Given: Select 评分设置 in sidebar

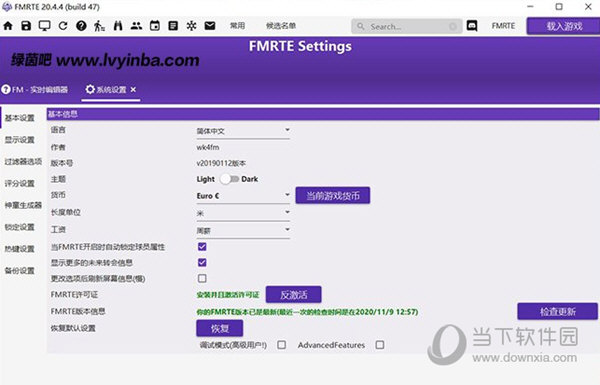Looking at the screenshot, I should (20, 183).
